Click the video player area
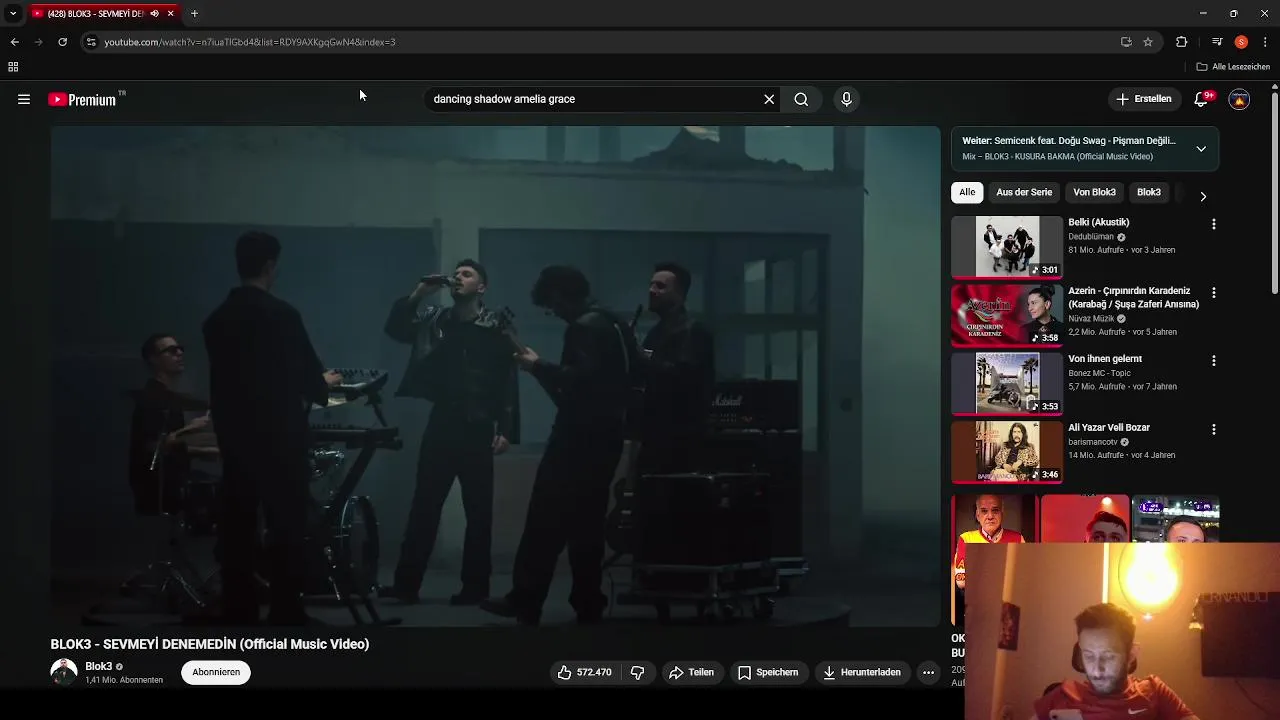Image resolution: width=1280 pixels, height=720 pixels. click(495, 376)
